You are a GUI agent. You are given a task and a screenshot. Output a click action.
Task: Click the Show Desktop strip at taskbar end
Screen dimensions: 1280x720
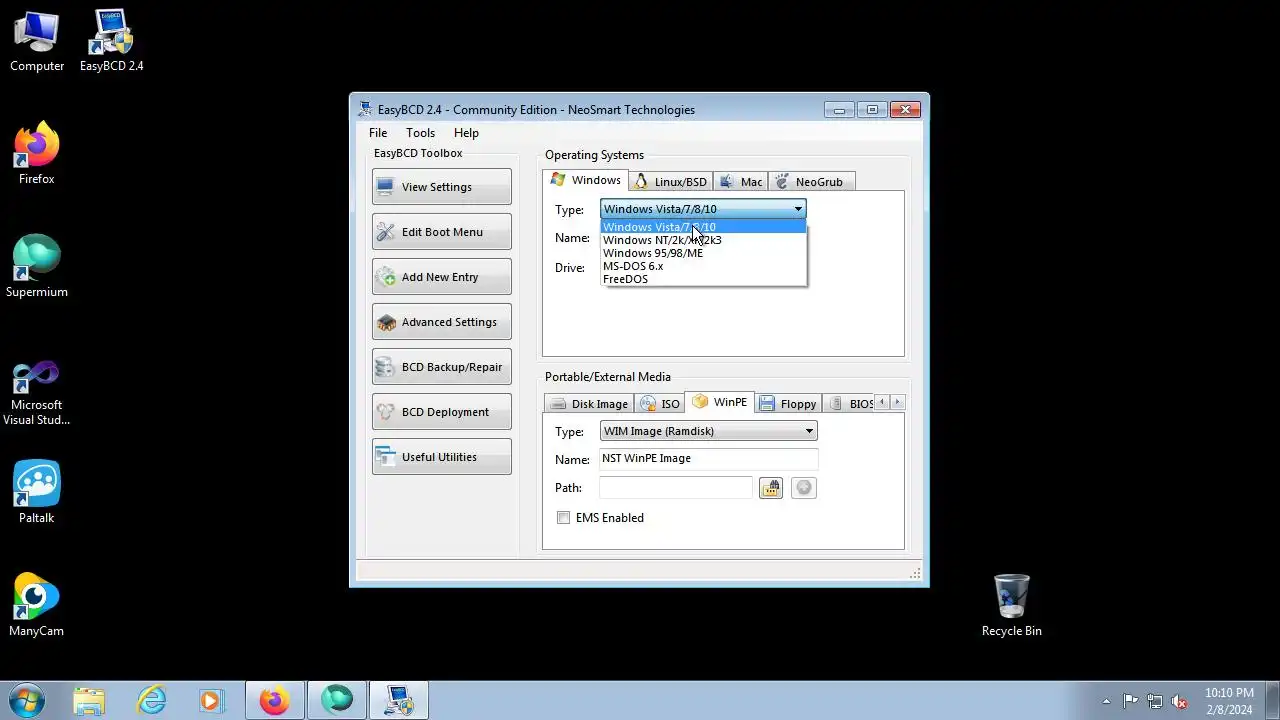coord(1272,701)
